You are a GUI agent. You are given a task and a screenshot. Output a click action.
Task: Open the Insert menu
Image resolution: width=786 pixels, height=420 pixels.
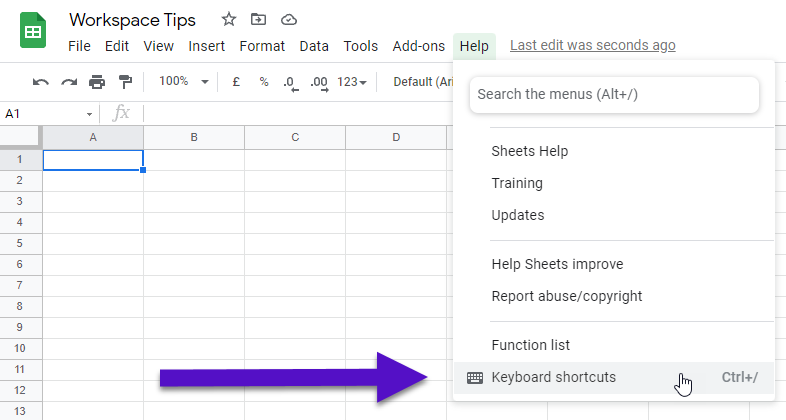pyautogui.click(x=207, y=46)
